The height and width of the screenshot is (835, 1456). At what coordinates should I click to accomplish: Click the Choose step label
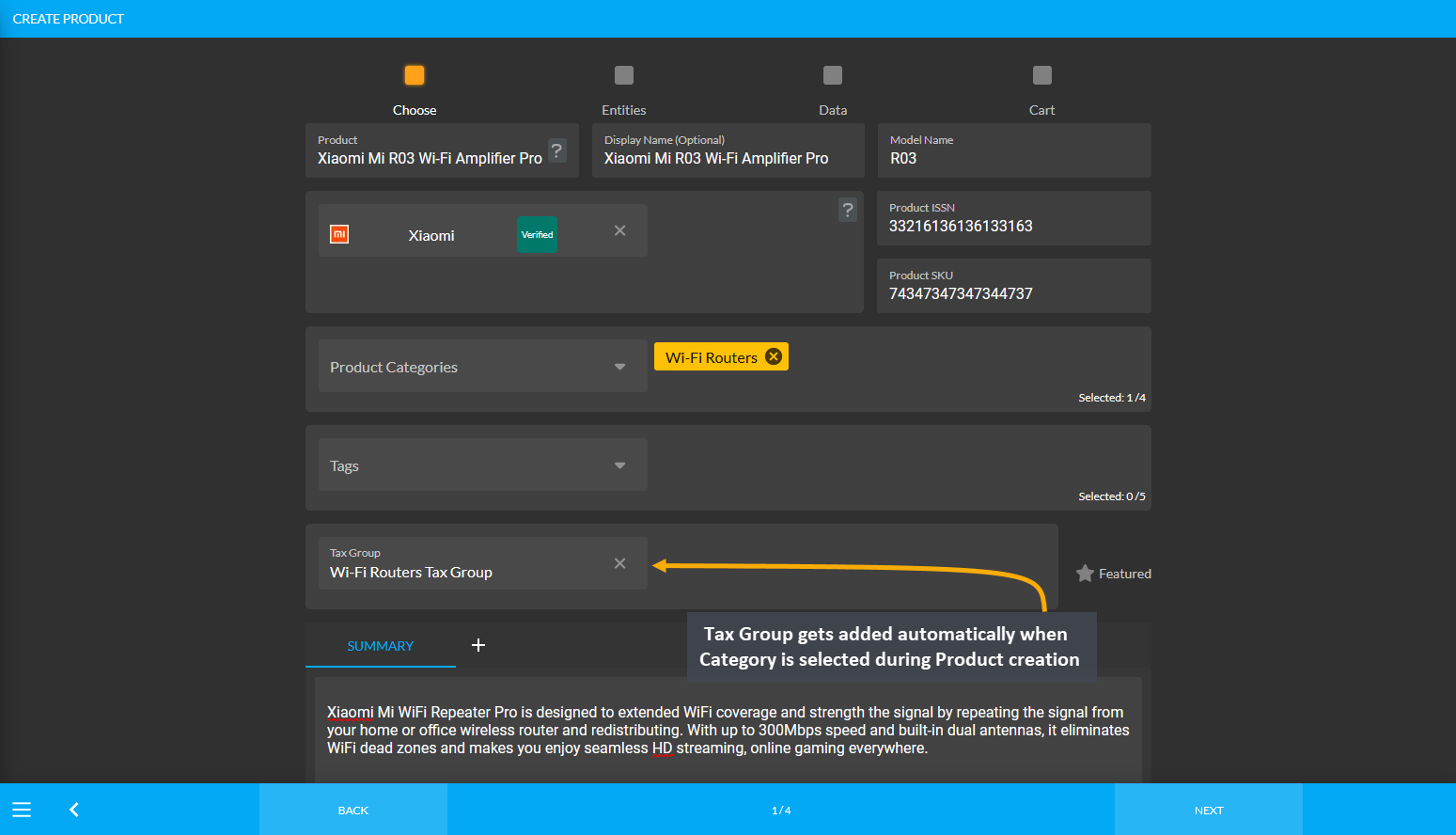pos(415,110)
